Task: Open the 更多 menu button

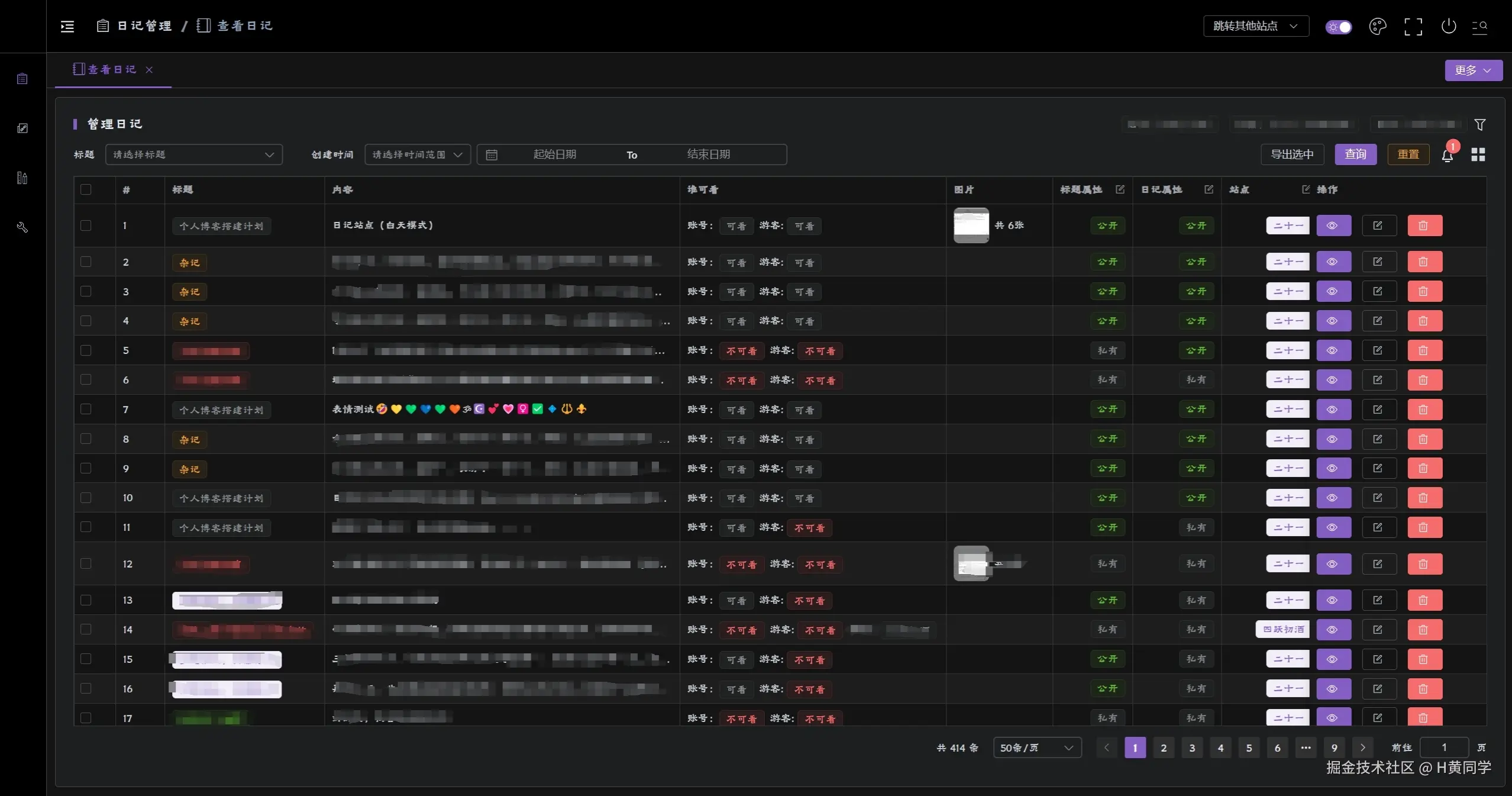Action: pos(1473,70)
